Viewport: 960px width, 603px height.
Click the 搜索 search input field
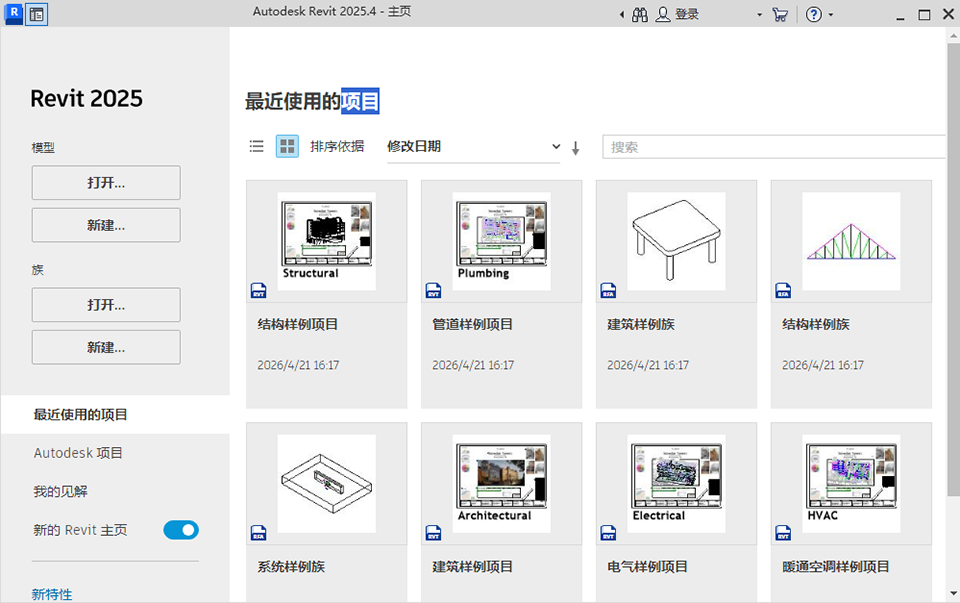pyautogui.click(x=774, y=147)
